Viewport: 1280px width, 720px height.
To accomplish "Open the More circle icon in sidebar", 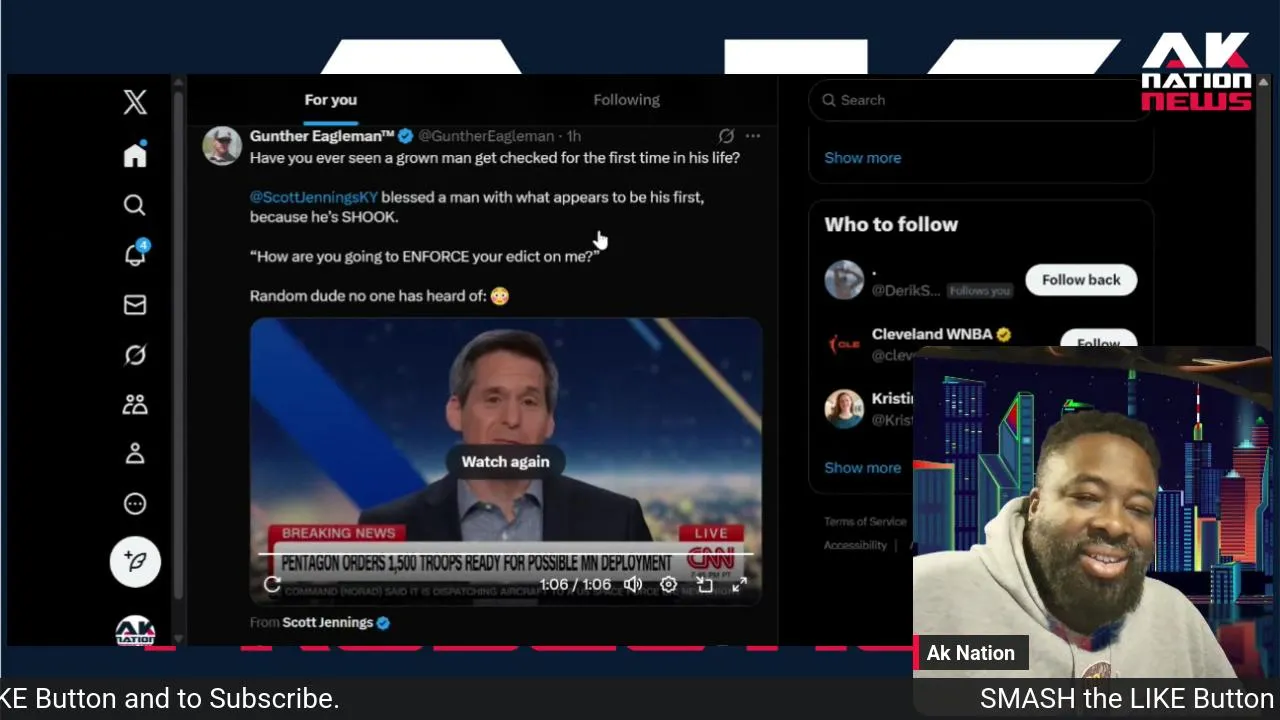I will pos(135,504).
